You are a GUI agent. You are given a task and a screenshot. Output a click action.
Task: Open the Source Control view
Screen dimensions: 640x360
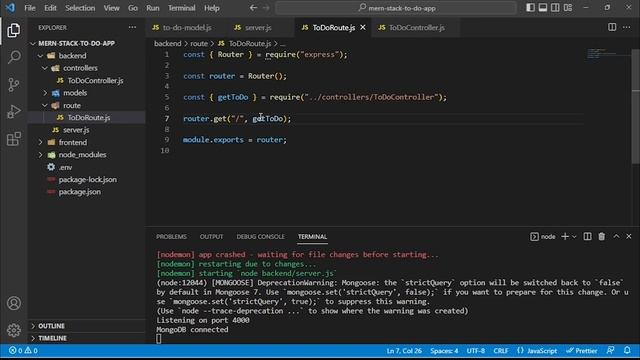pos(13,84)
